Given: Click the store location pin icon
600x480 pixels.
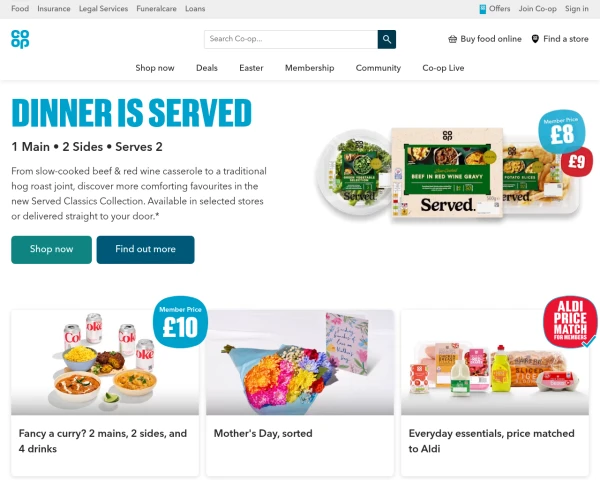Looking at the screenshot, I should click(x=535, y=39).
